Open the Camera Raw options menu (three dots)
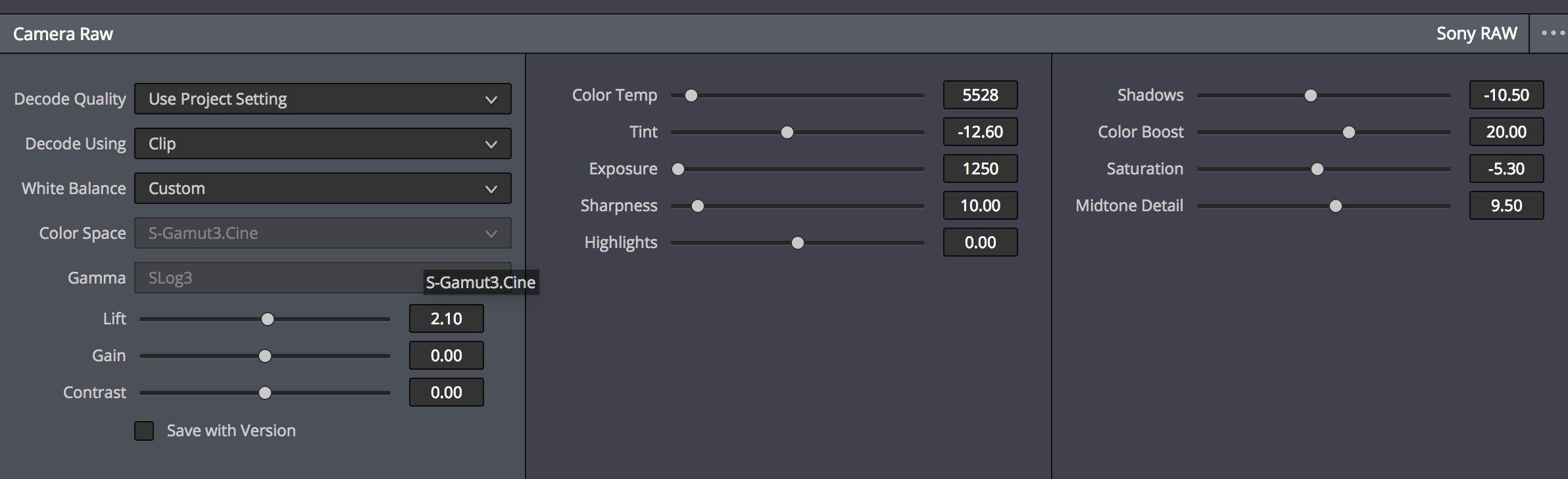The width and height of the screenshot is (1568, 479). 1552,34
